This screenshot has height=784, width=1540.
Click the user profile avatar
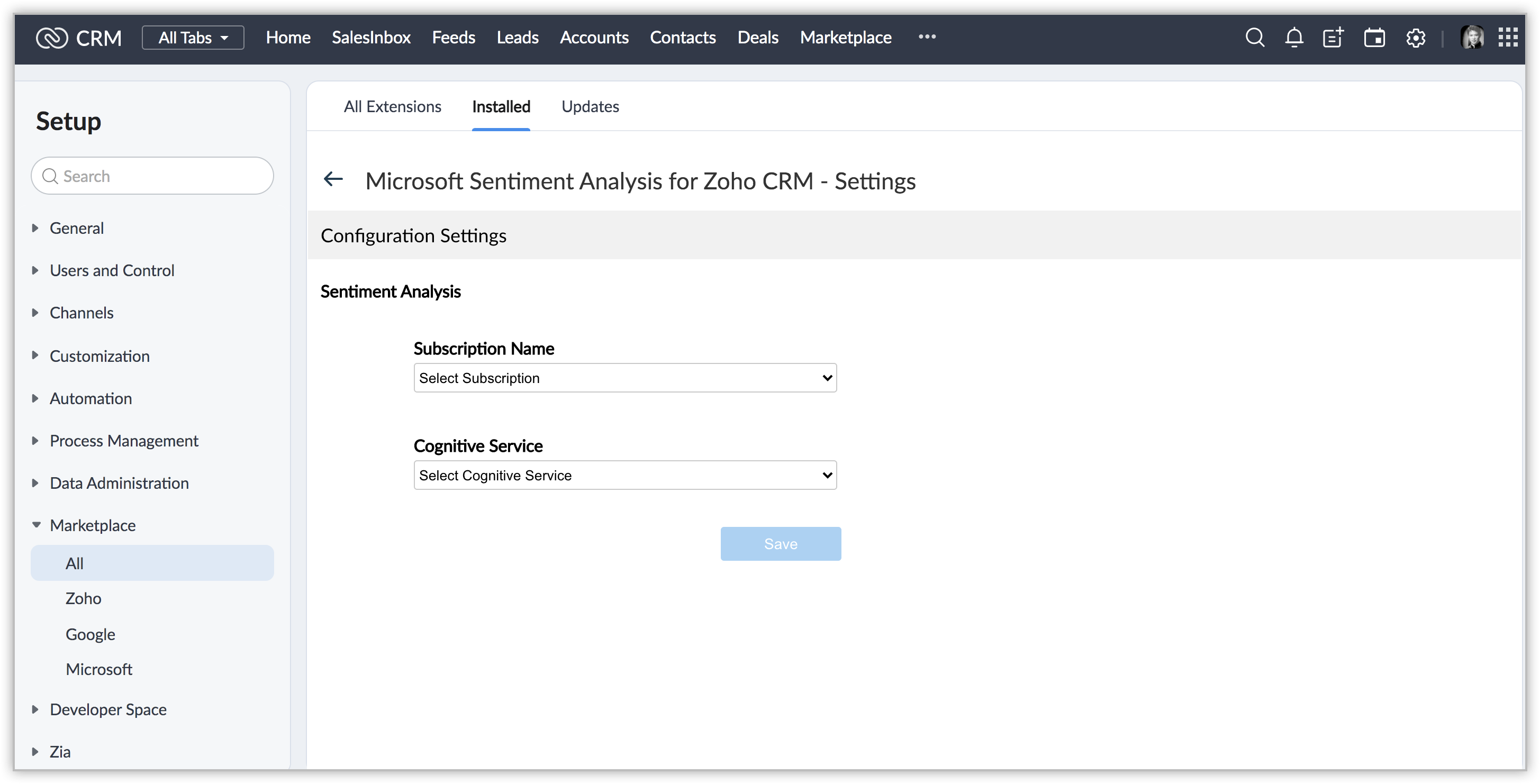pyautogui.click(x=1472, y=38)
